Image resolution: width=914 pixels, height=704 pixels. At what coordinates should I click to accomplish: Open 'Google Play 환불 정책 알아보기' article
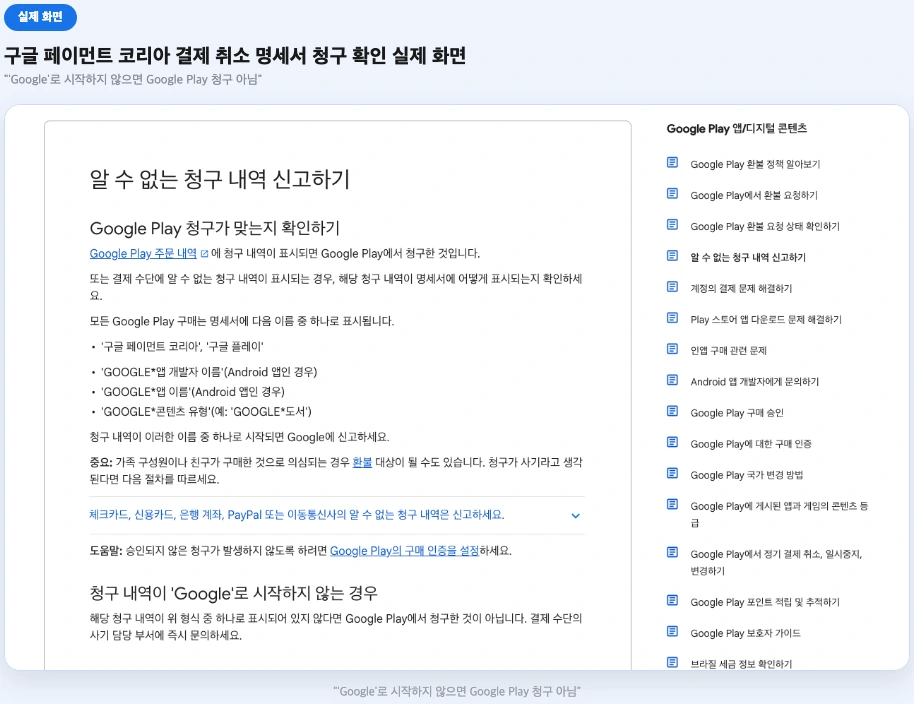point(755,164)
